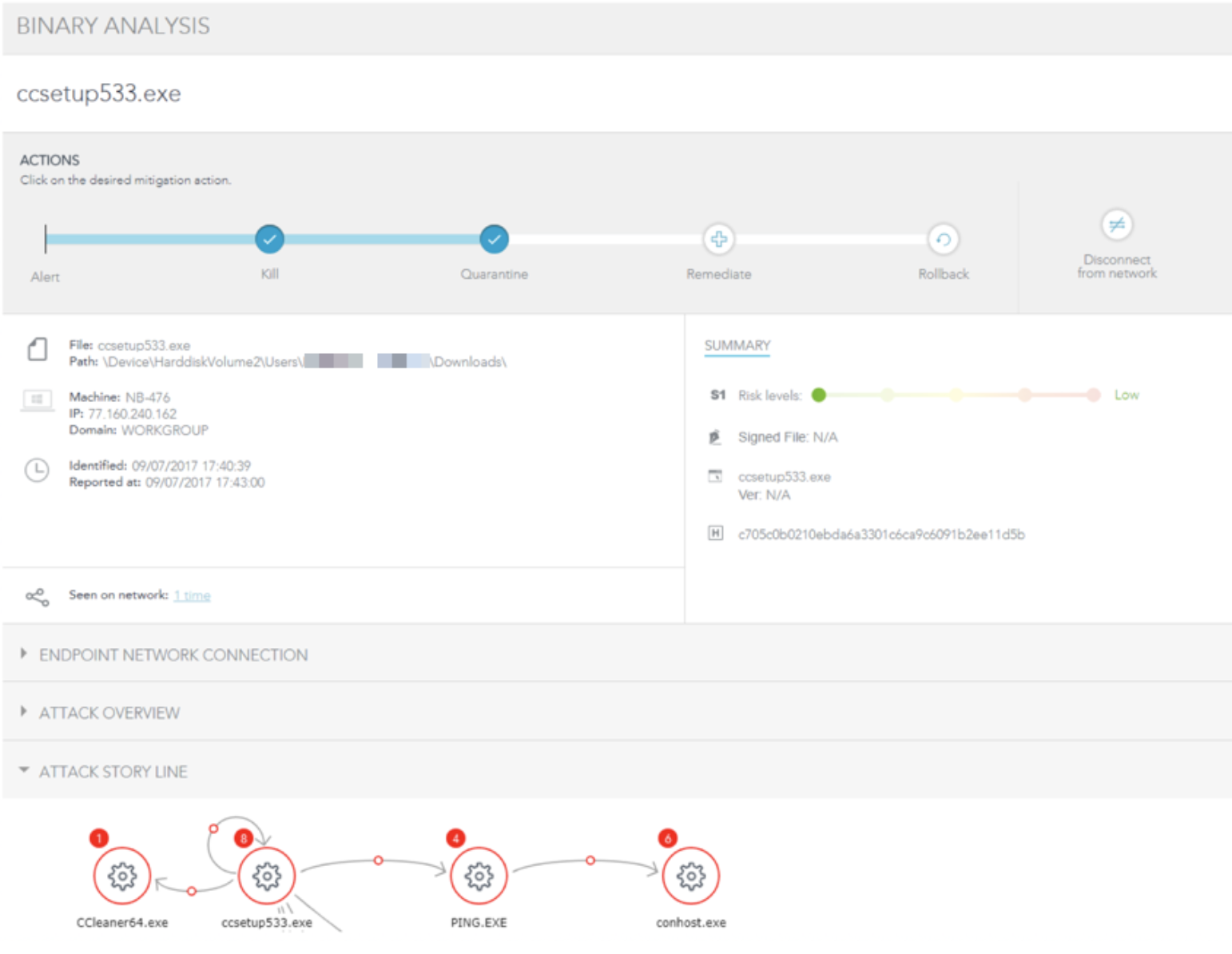Image resolution: width=1232 pixels, height=954 pixels.
Task: Click the share icon beside Seen on network
Action: click(37, 597)
